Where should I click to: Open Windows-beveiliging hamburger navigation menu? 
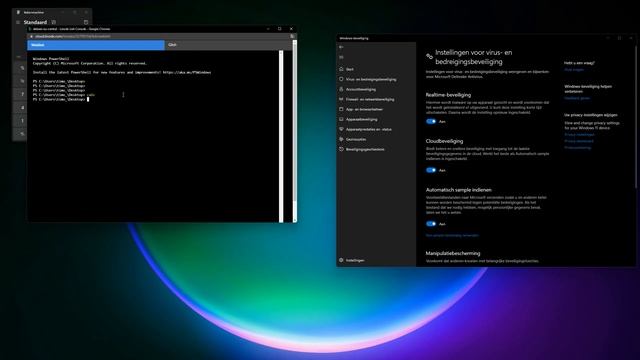click(x=341, y=57)
